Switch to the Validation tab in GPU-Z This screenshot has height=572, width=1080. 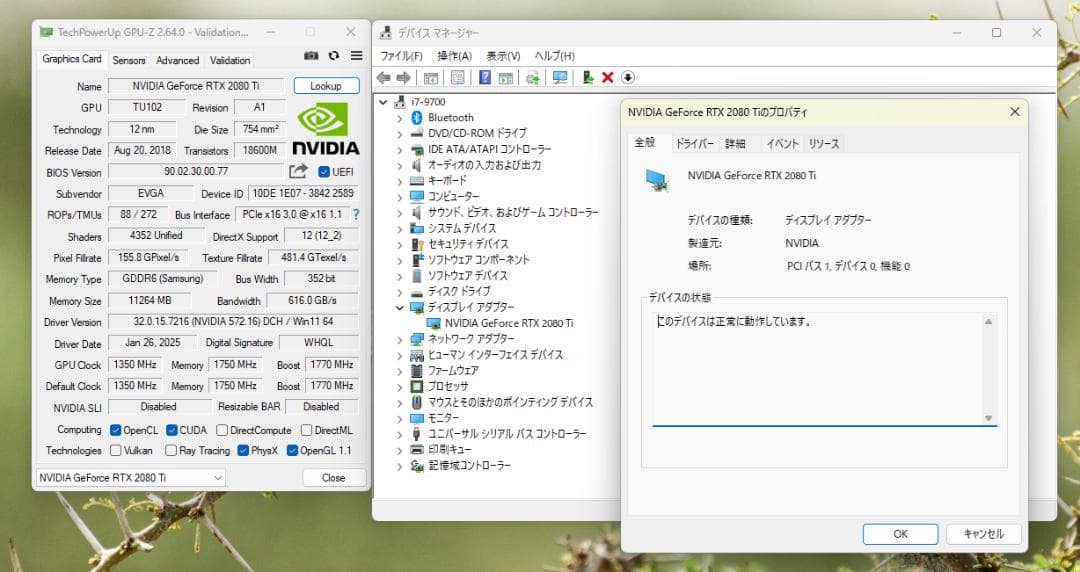230,60
